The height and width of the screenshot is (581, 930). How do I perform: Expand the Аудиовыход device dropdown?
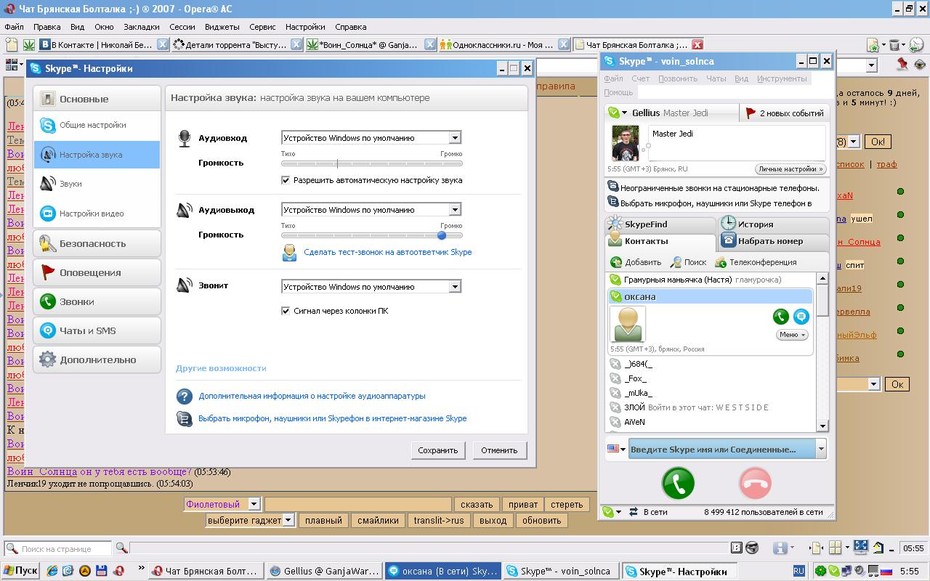tap(455, 210)
